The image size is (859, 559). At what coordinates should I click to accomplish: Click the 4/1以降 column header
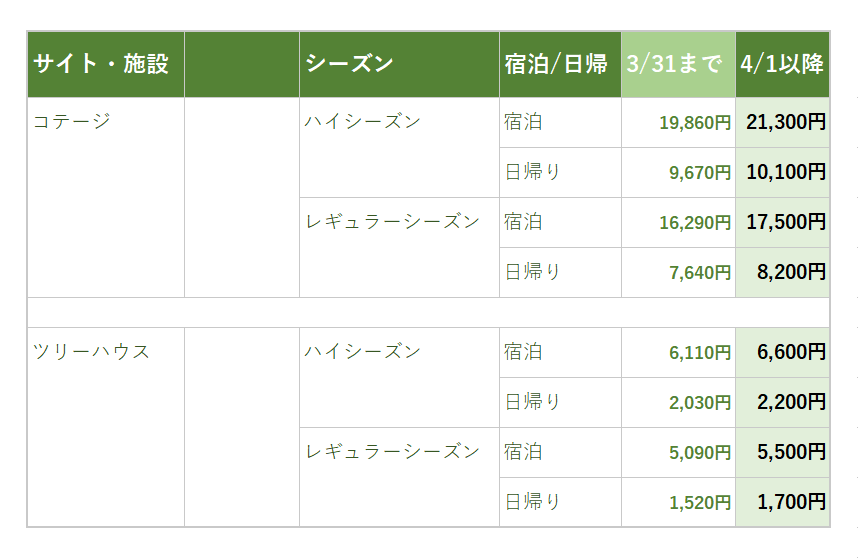pos(782,65)
